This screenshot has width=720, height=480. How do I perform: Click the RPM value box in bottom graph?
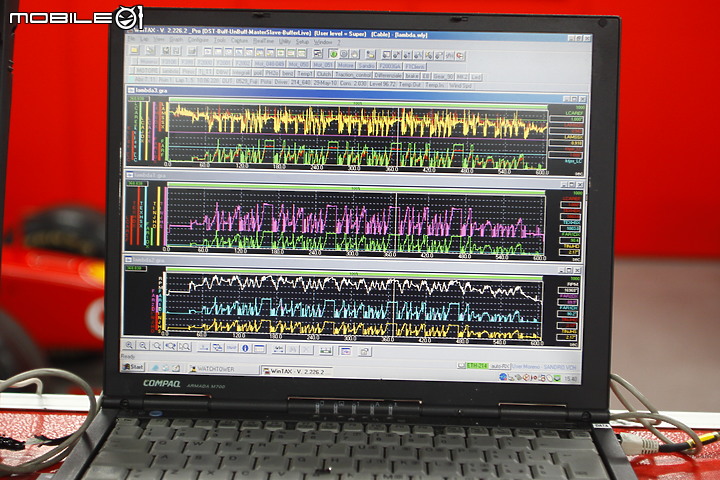[x=568, y=291]
